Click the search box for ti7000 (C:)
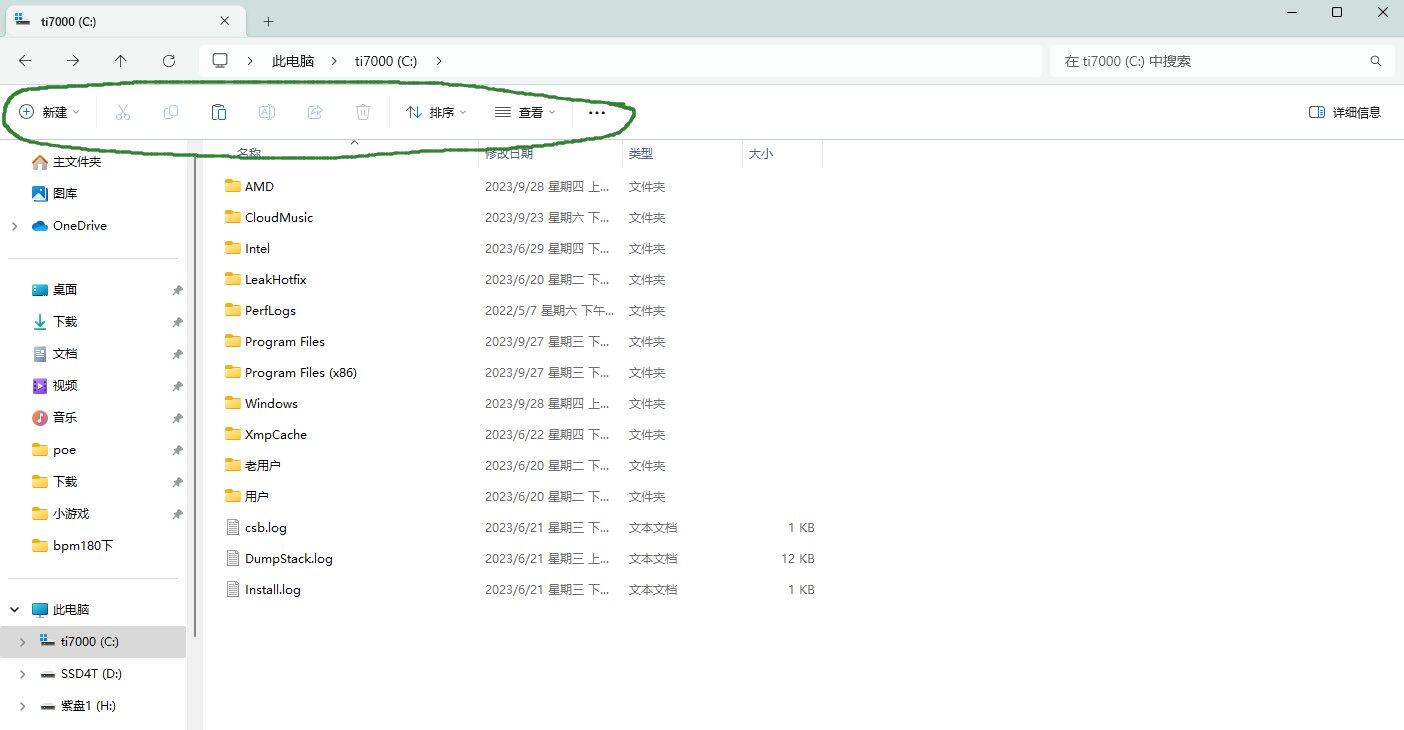Viewport: 1404px width, 730px height. (x=1222, y=61)
